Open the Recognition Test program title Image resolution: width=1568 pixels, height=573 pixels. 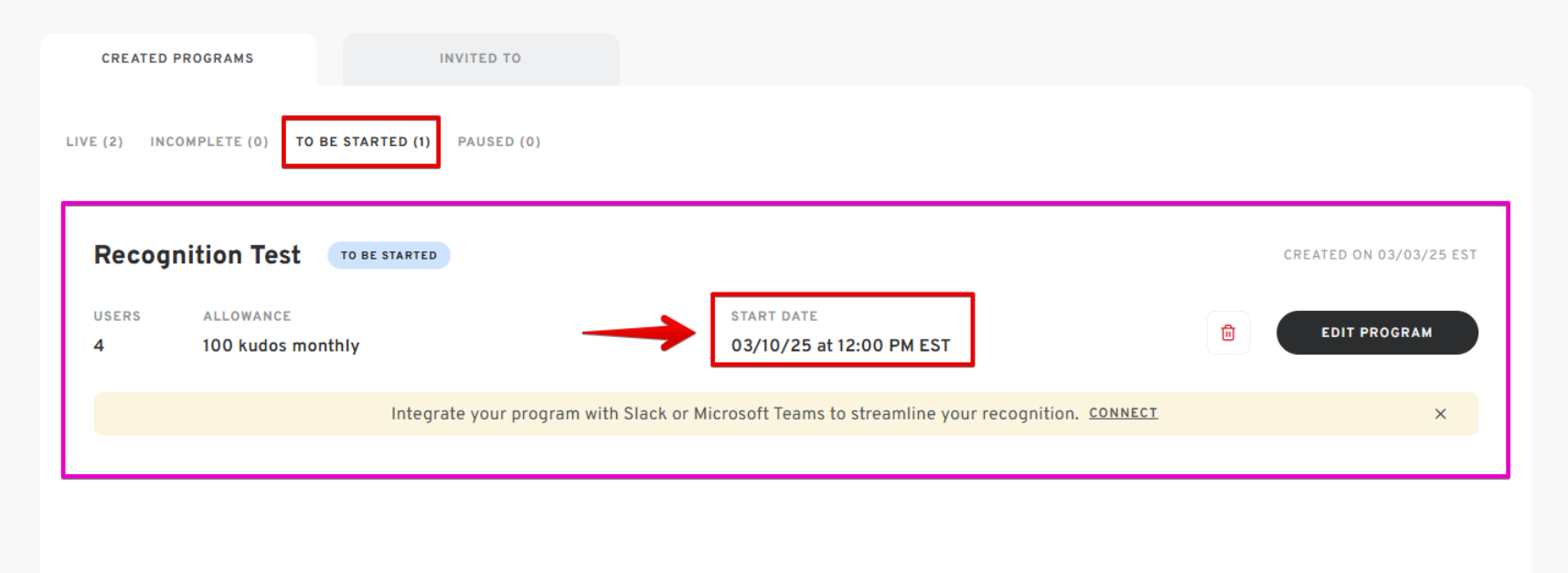[x=197, y=255]
